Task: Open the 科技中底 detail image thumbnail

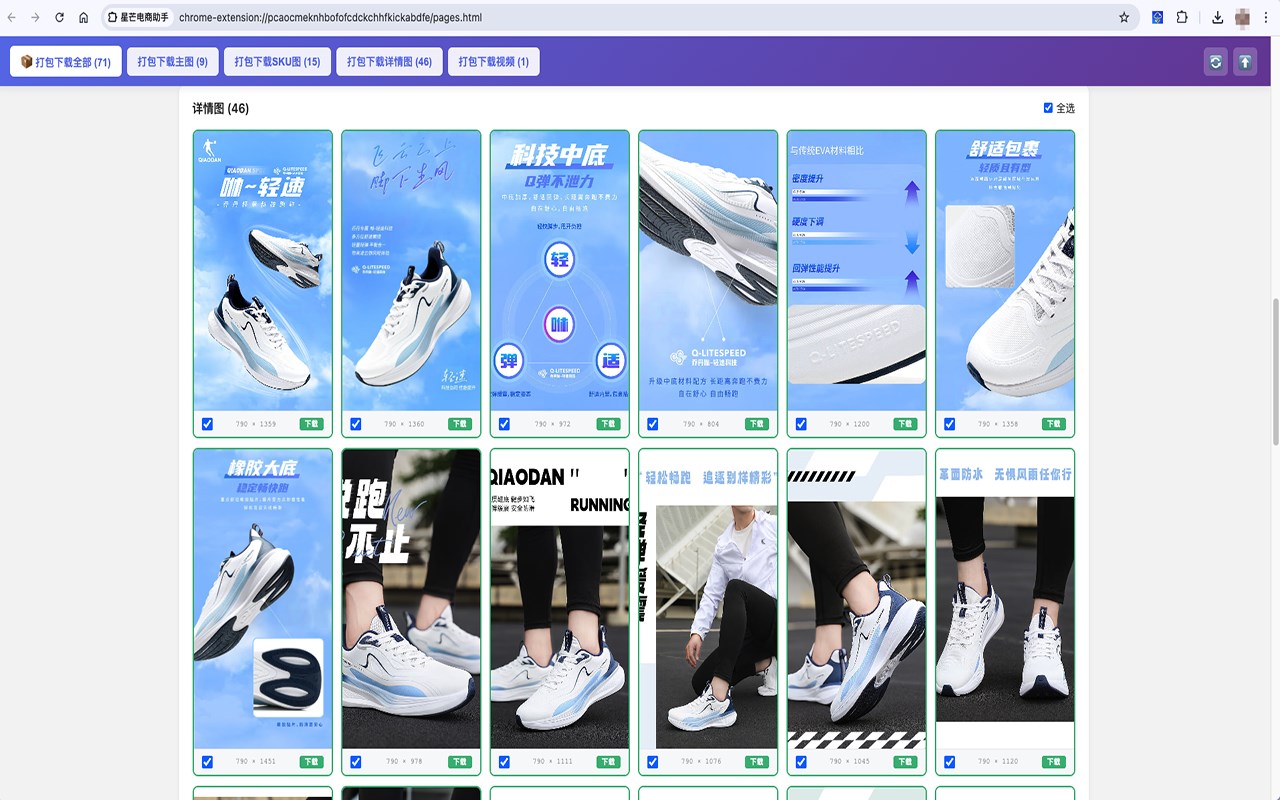Action: click(560, 271)
